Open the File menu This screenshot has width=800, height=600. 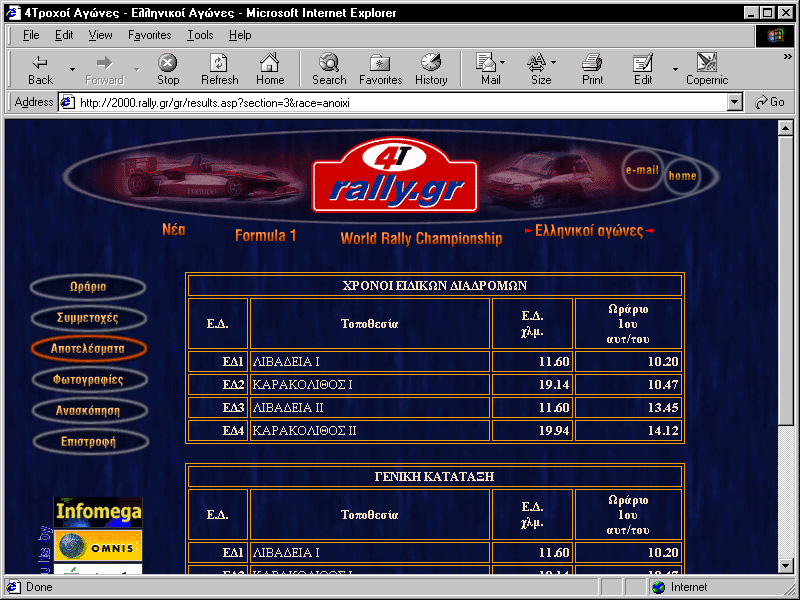[x=31, y=35]
